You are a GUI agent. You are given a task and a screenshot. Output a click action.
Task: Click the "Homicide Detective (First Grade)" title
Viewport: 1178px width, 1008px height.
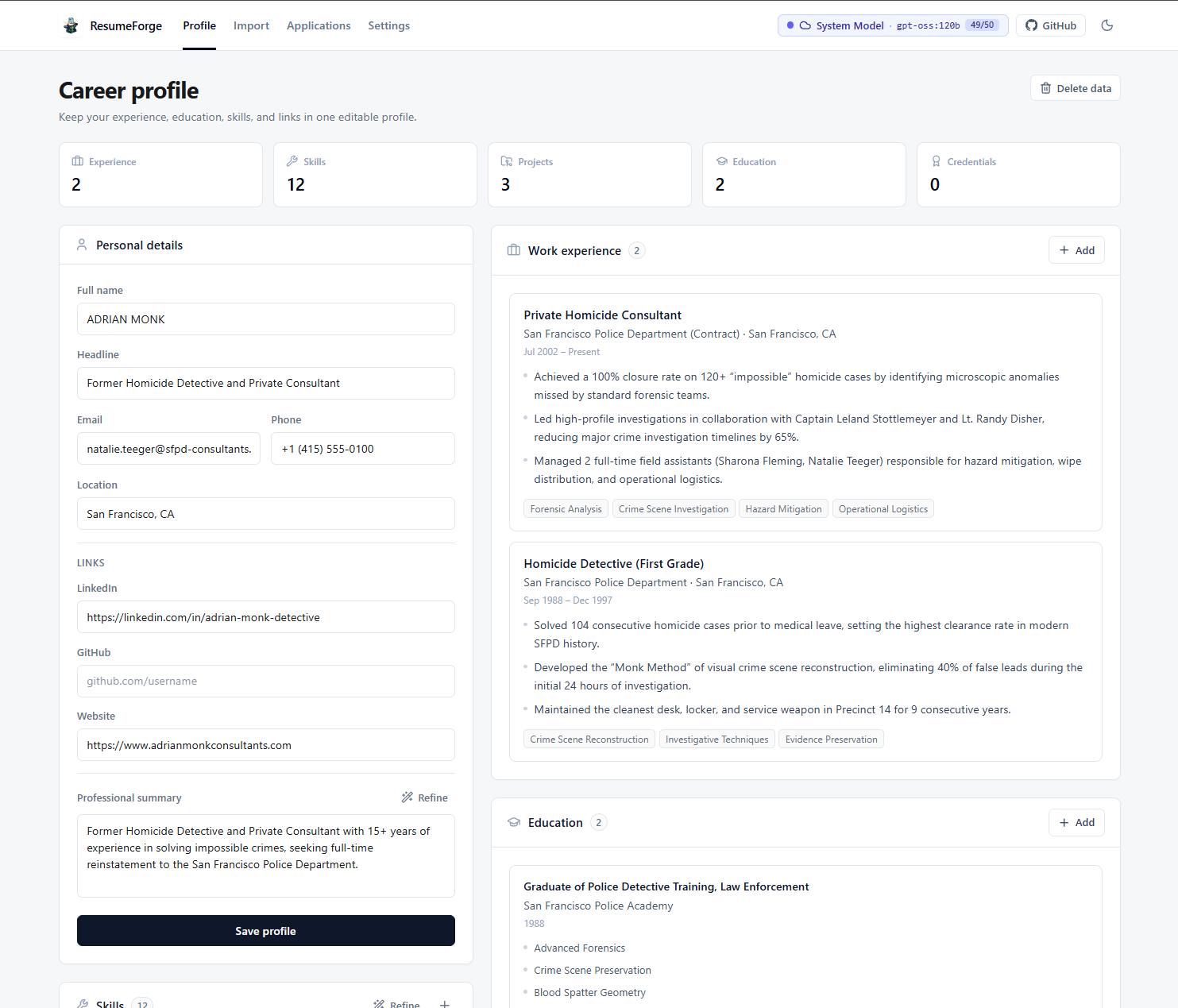(613, 564)
